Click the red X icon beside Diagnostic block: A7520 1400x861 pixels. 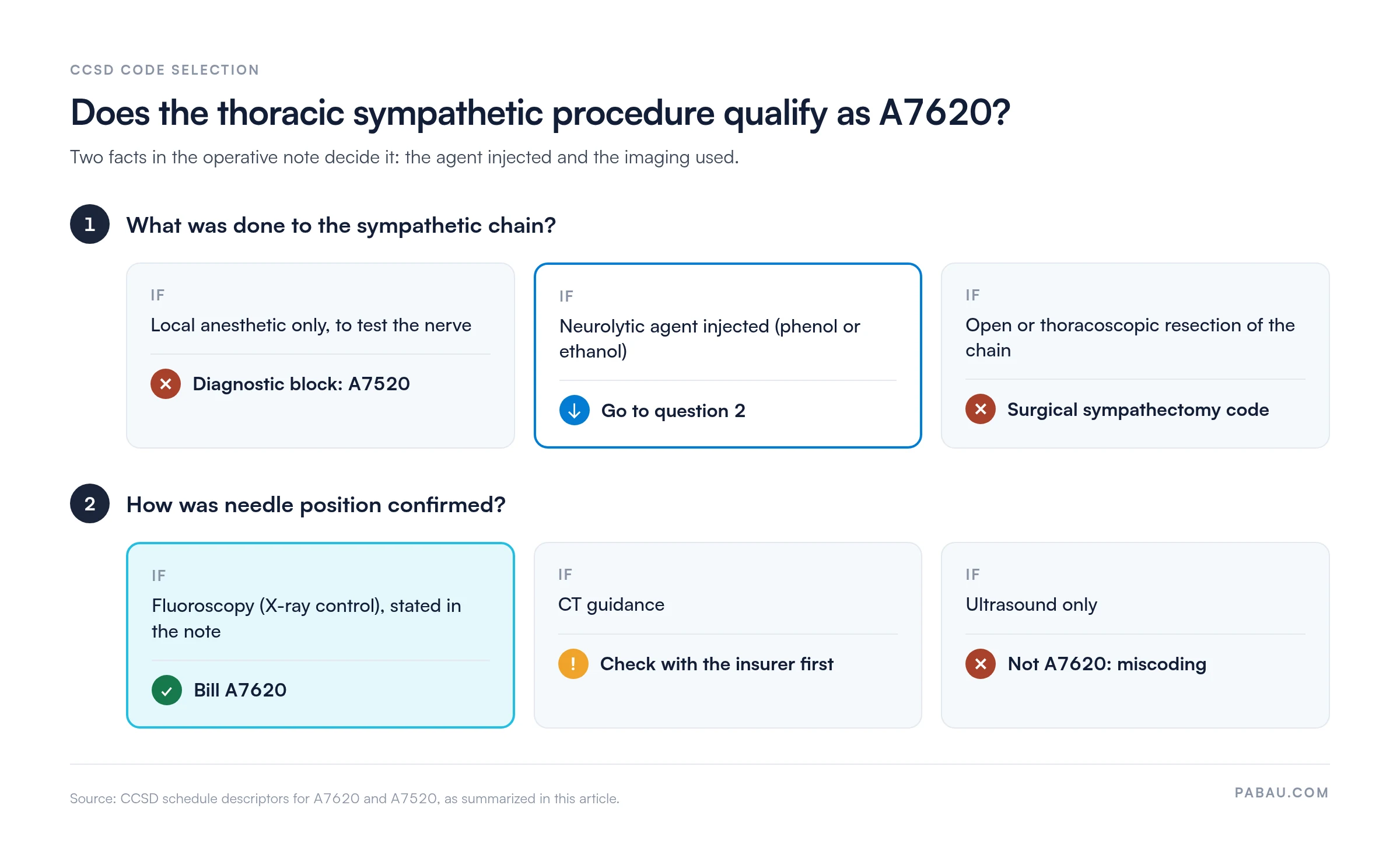click(x=166, y=384)
